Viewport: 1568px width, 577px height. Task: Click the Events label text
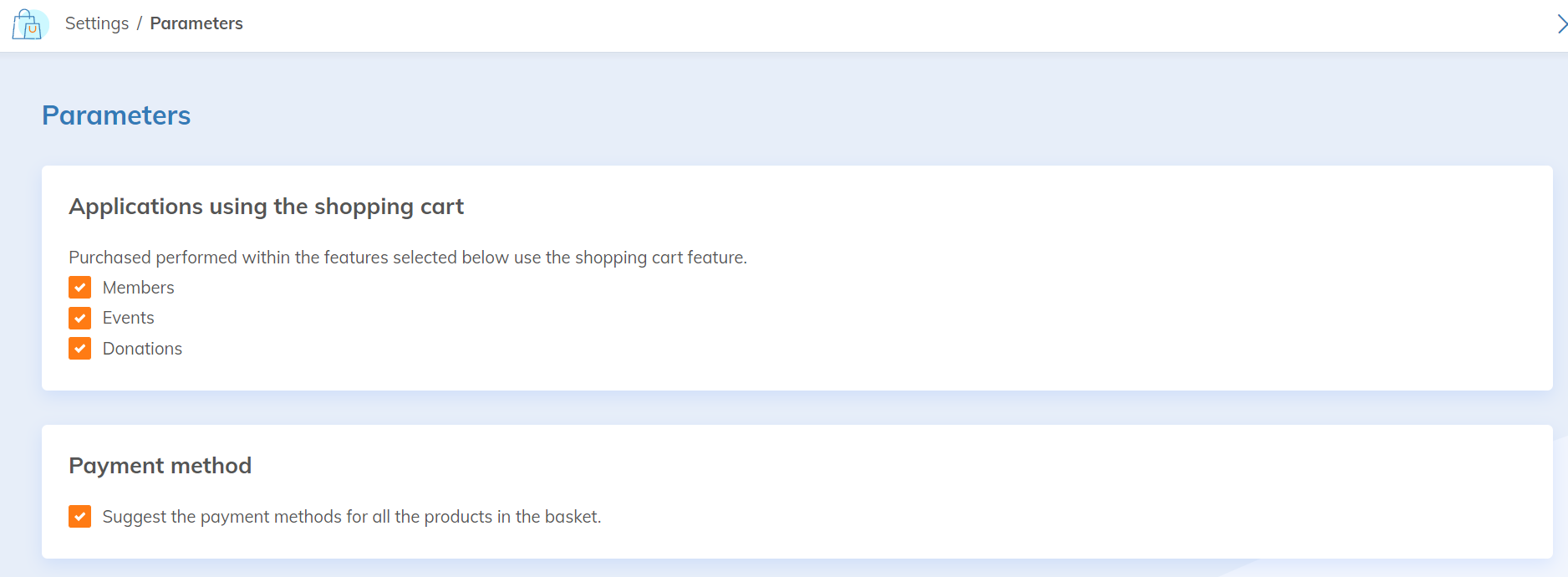(128, 318)
